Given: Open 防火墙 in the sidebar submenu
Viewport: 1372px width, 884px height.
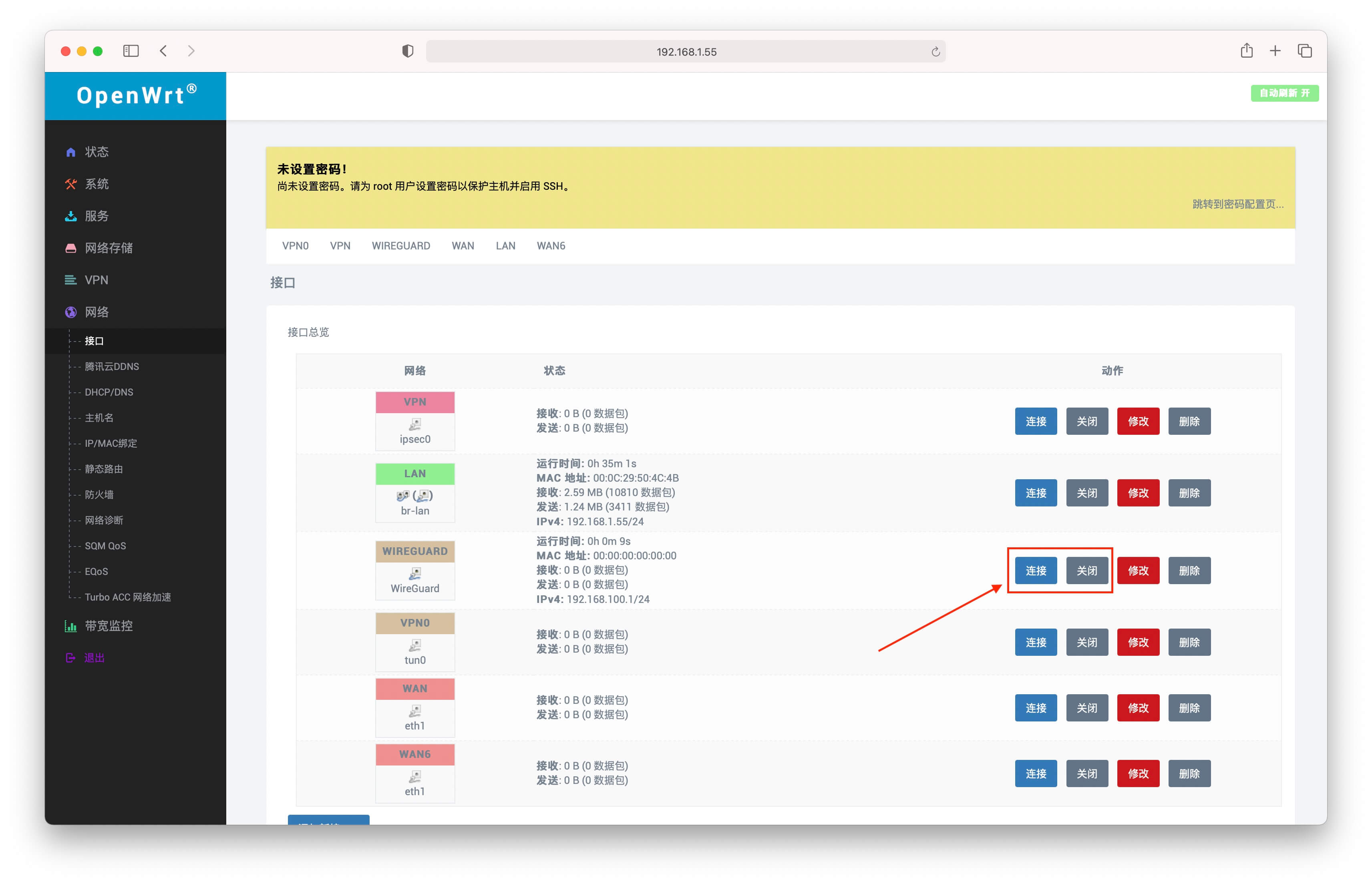Looking at the screenshot, I should [x=99, y=494].
